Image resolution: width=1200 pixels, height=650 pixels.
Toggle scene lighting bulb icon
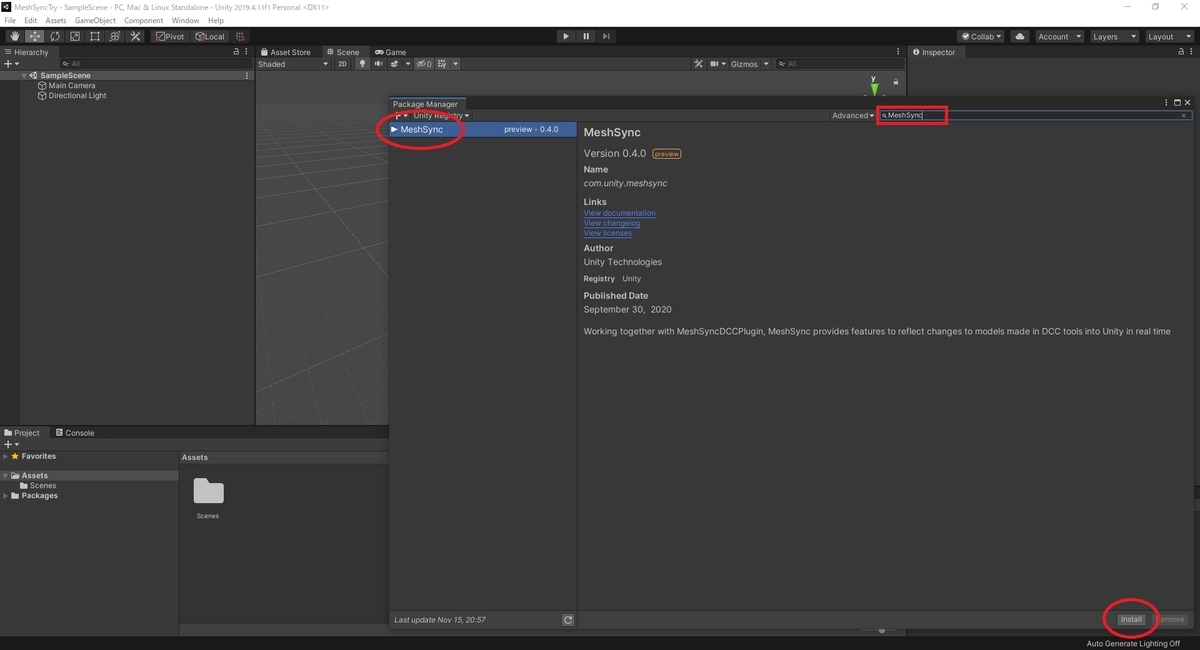coord(363,64)
